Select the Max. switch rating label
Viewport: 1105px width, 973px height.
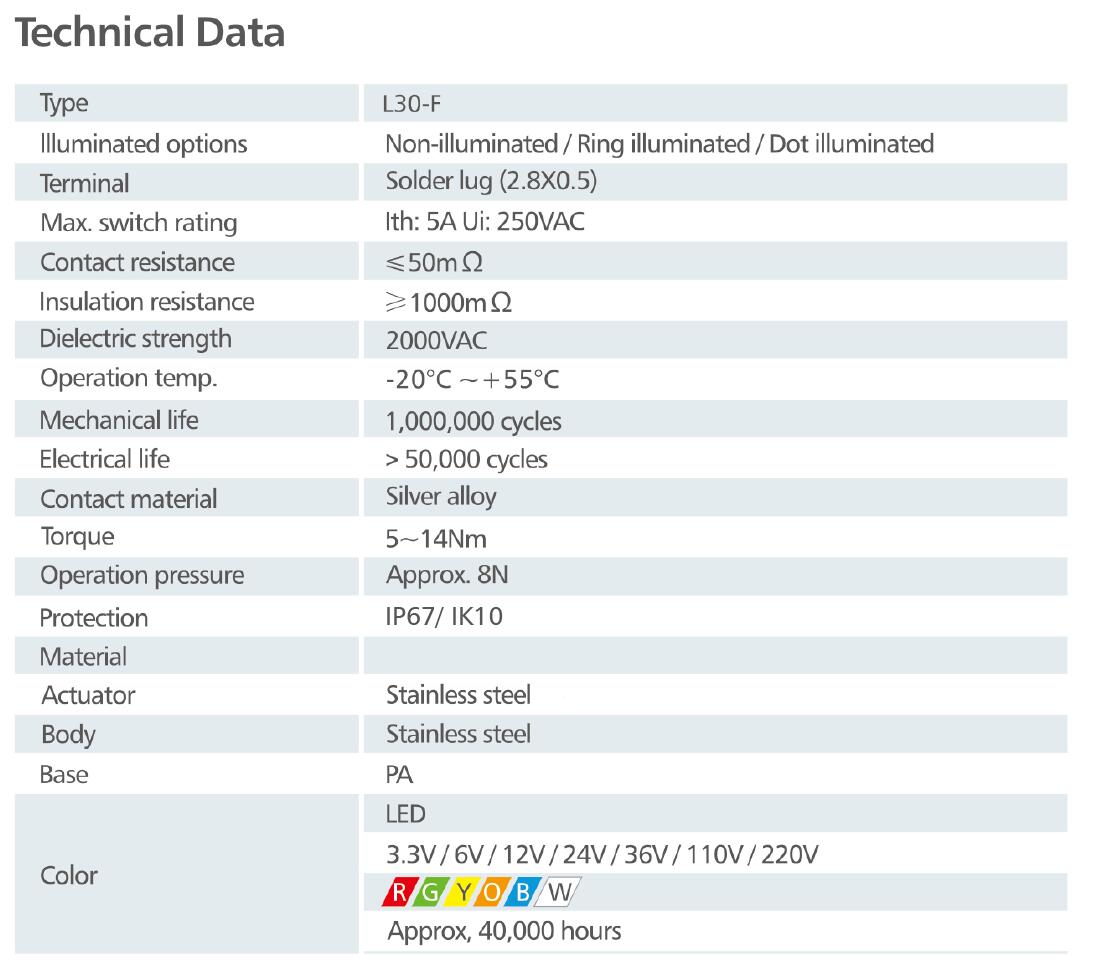(x=138, y=222)
